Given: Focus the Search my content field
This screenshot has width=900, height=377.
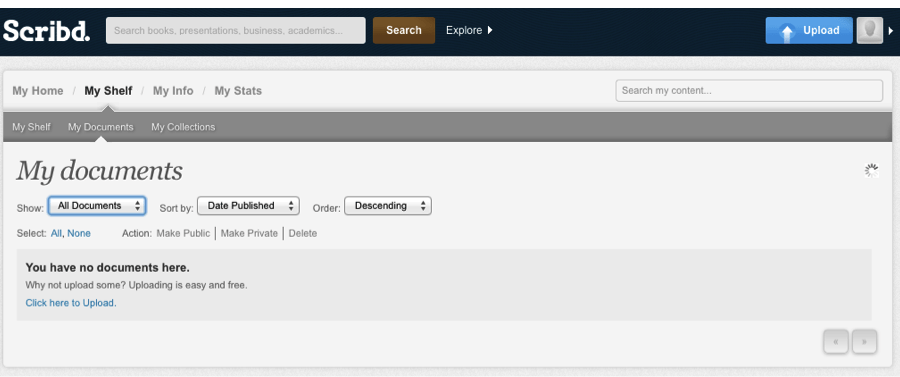Looking at the screenshot, I should point(749,91).
